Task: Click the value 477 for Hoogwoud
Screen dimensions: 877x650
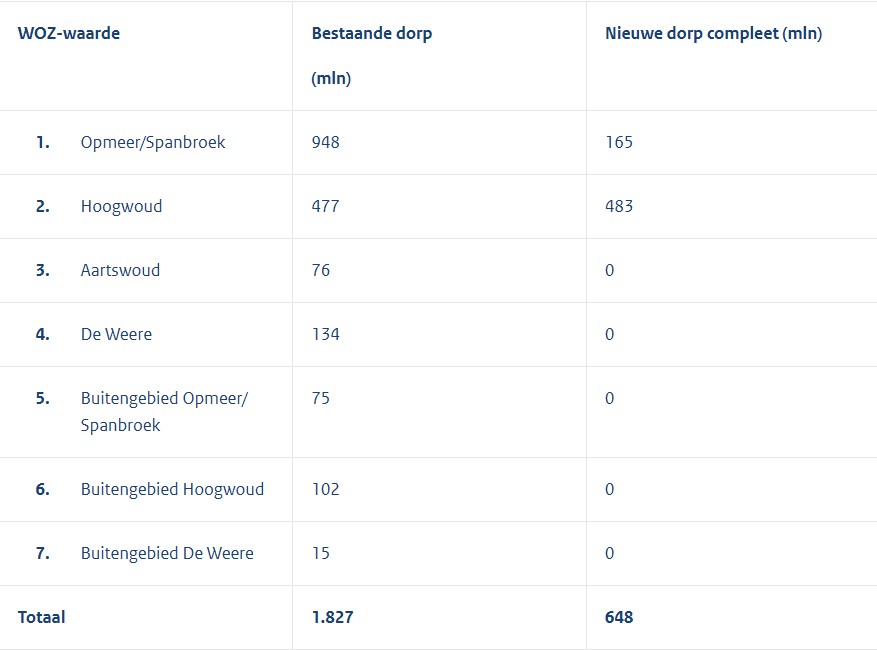Action: (x=326, y=206)
